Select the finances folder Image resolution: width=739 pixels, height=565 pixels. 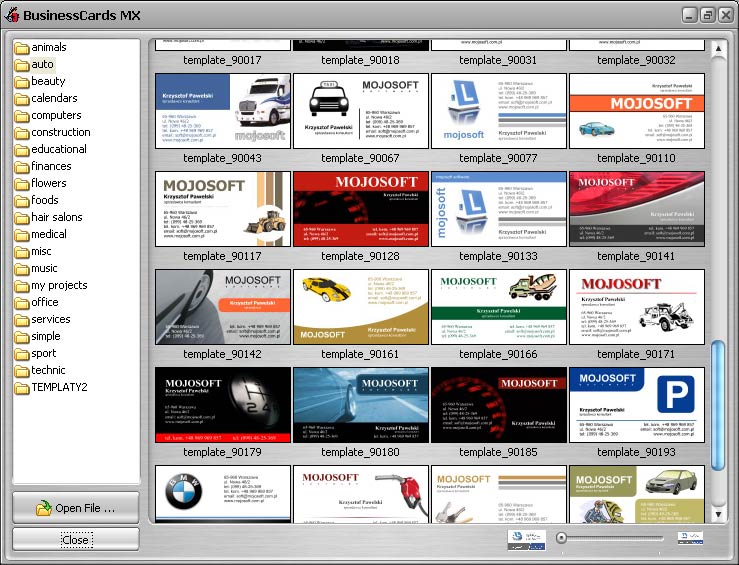tap(43, 166)
